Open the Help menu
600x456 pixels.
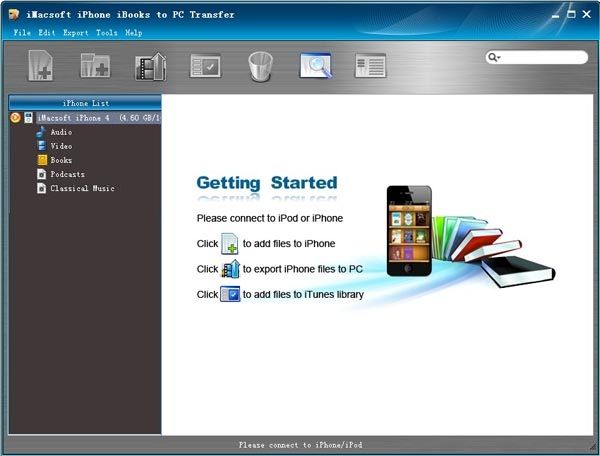pos(134,33)
